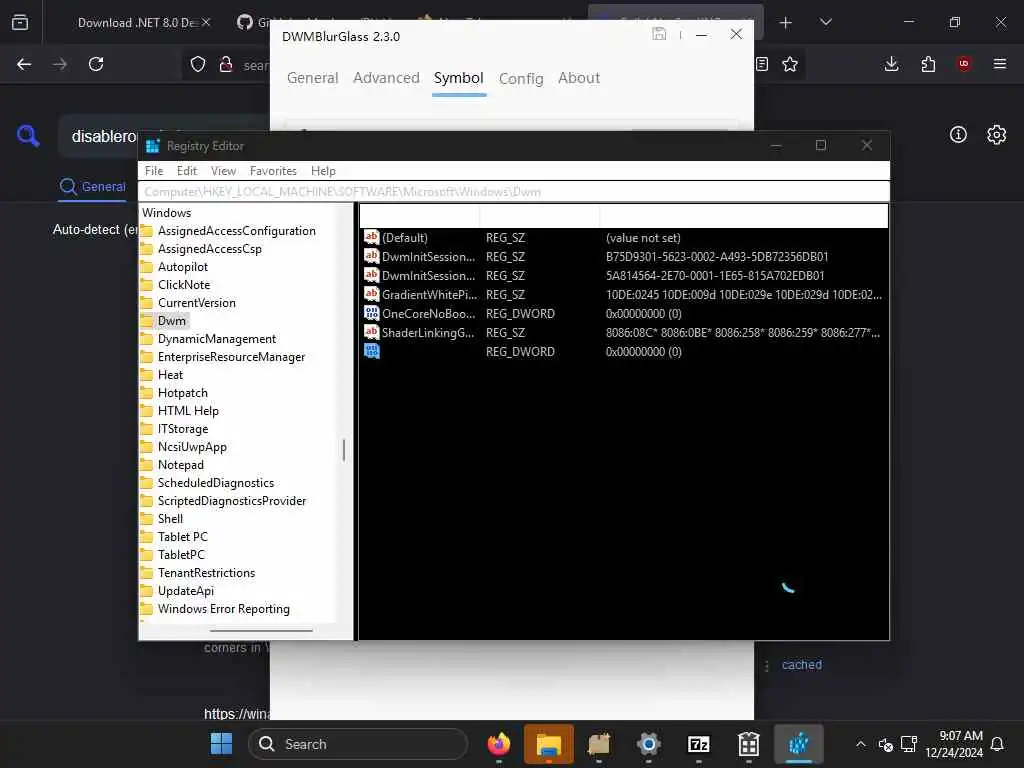Select the Hotpatch registry key
This screenshot has height=768, width=1024.
[x=183, y=393]
